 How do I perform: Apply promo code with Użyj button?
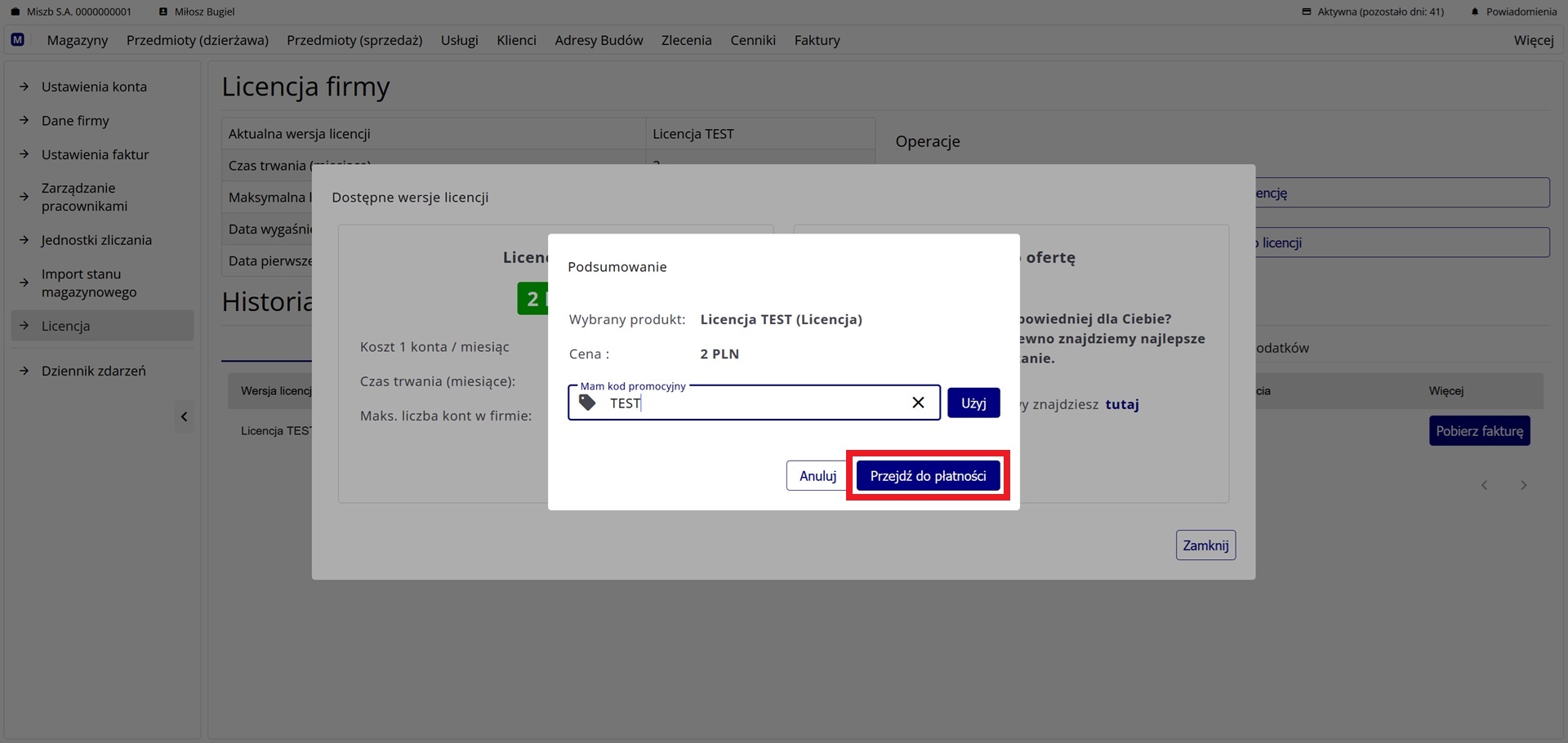[x=973, y=403]
